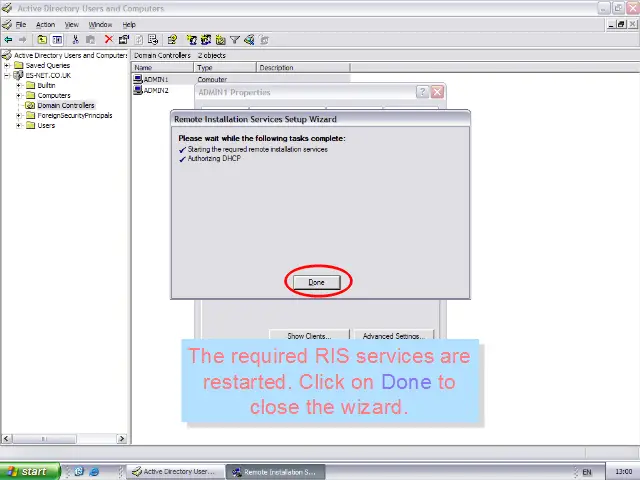Image resolution: width=640 pixels, height=480 pixels.
Task: Select the ADMIN1 computer entry
Action: point(156,79)
